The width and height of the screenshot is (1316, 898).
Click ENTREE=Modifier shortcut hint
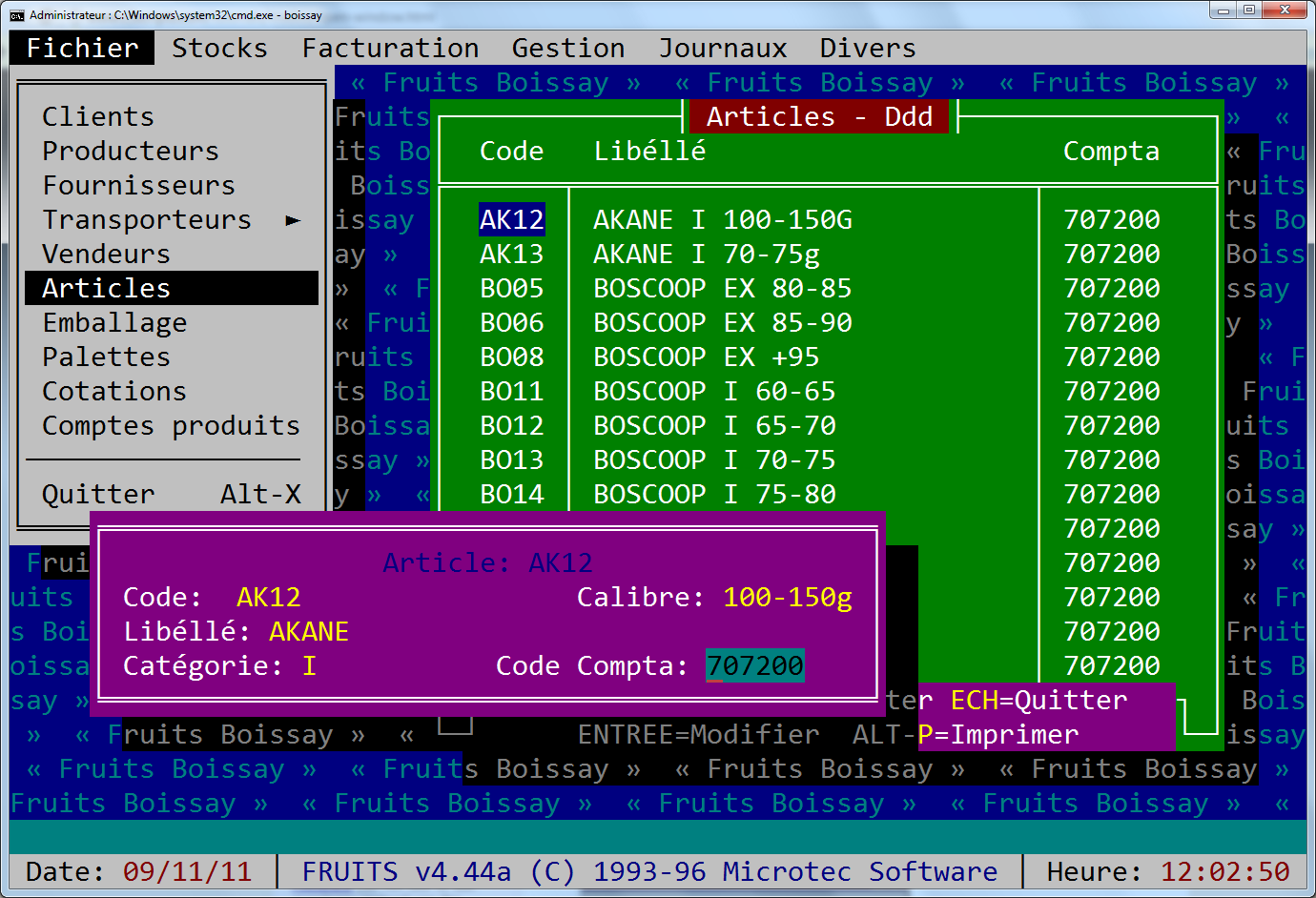(698, 734)
